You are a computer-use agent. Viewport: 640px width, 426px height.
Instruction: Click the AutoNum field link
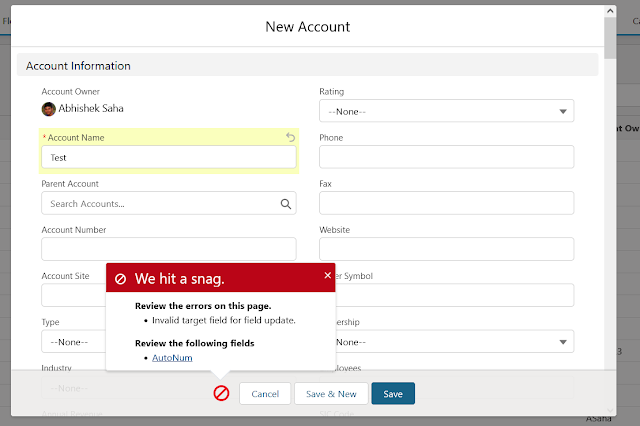172,358
